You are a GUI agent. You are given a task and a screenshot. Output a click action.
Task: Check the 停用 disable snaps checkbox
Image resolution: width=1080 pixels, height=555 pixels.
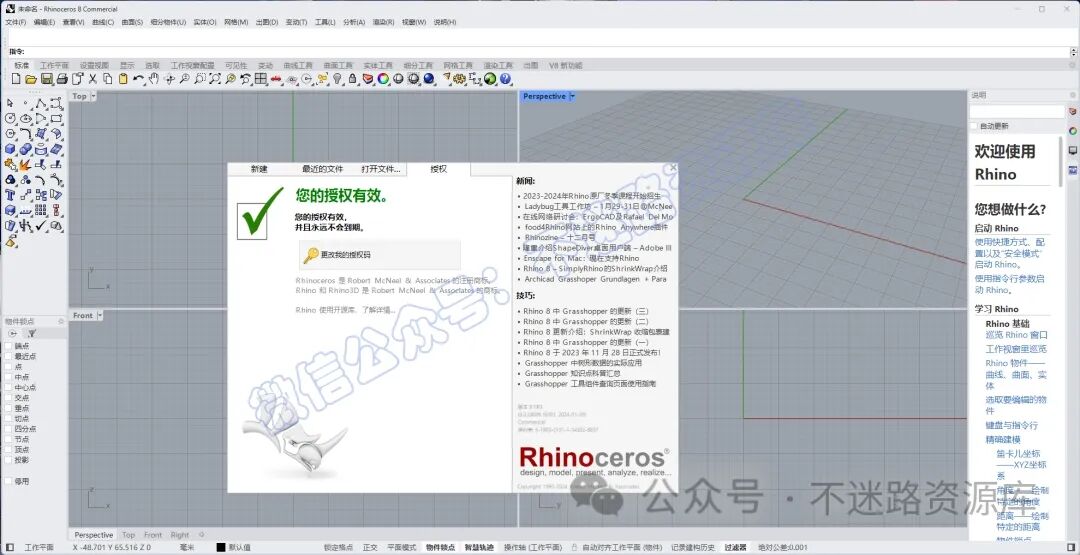point(8,481)
